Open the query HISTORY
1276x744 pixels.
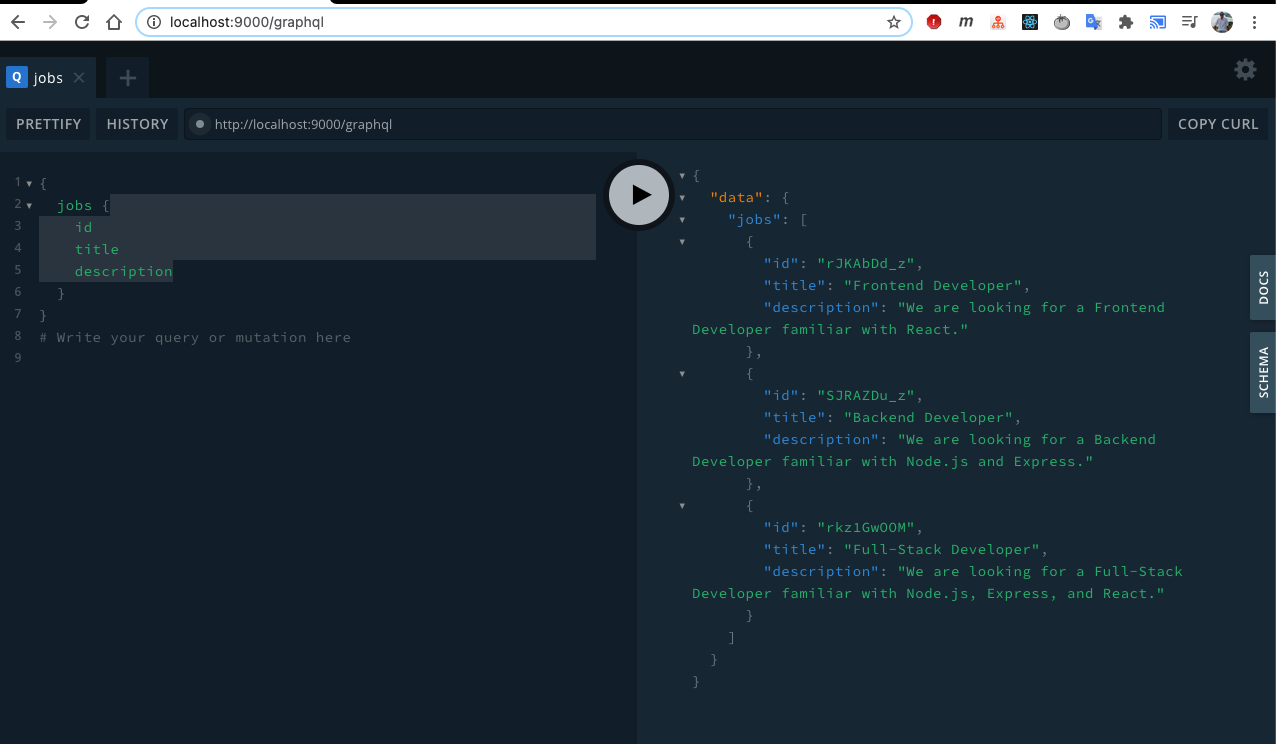(137, 123)
